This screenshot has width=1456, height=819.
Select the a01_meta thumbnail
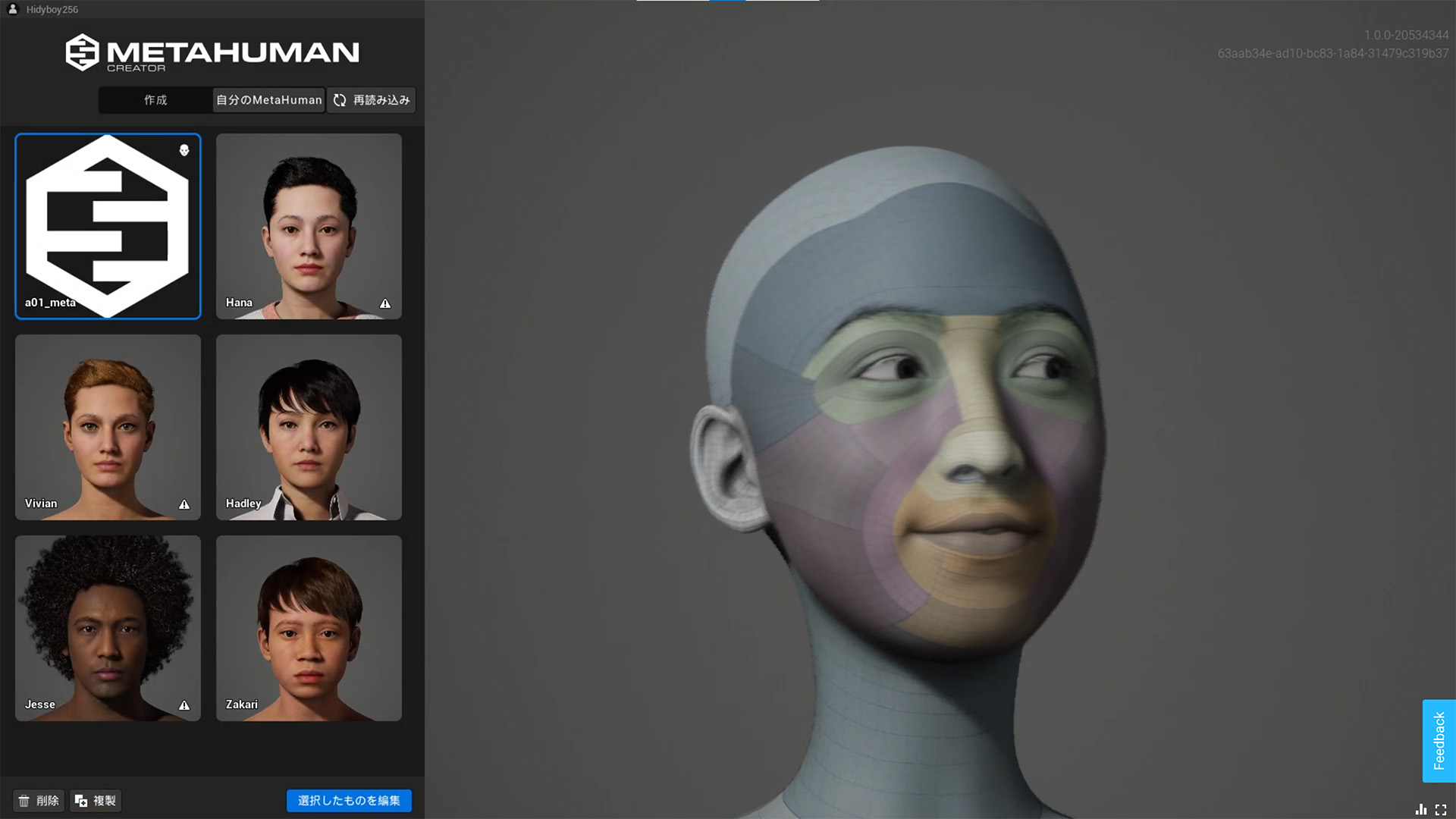pyautogui.click(x=108, y=226)
